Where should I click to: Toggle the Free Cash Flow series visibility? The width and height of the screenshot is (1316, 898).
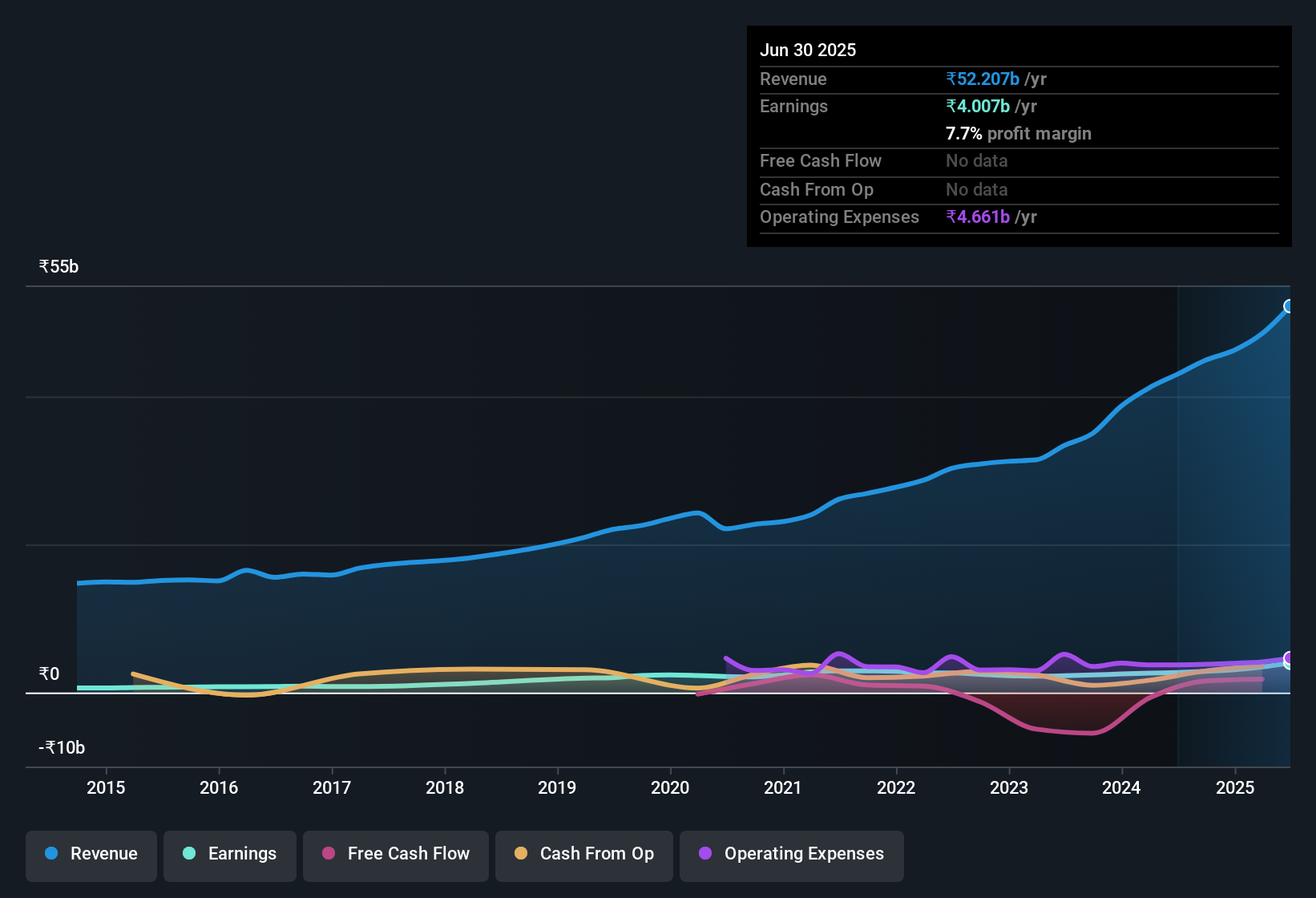(x=395, y=854)
